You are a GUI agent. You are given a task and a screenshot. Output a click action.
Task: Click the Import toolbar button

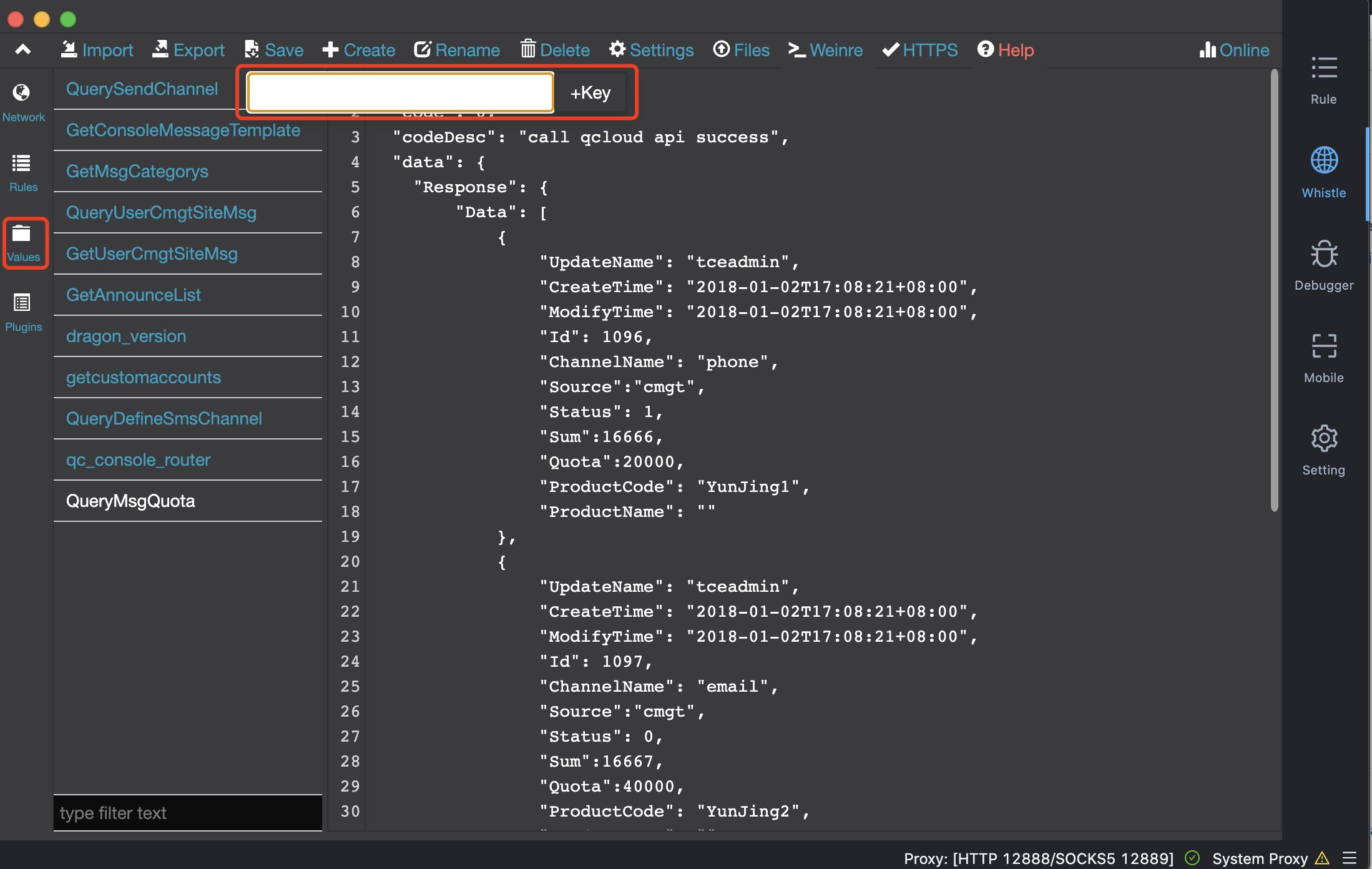coord(97,50)
